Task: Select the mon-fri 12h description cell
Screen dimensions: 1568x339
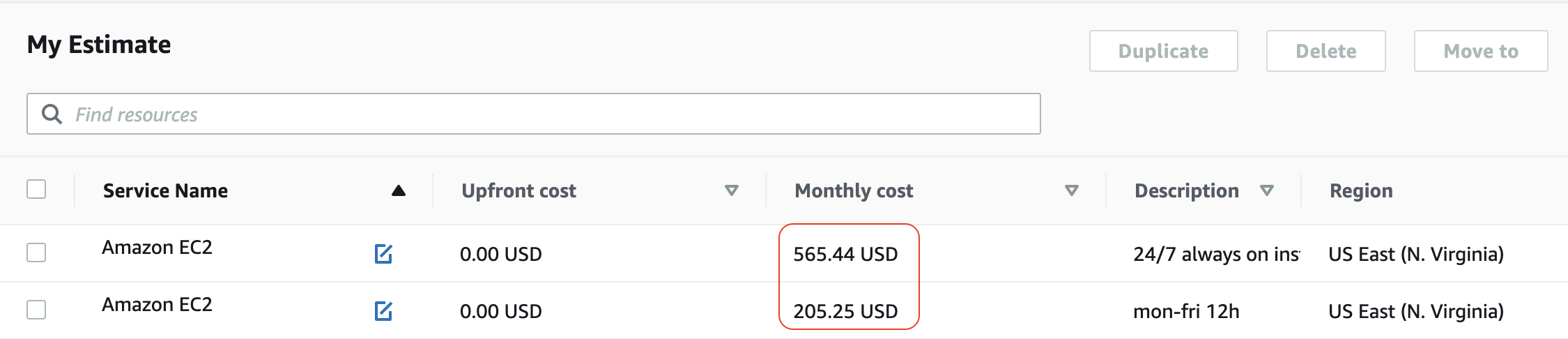Action: (1186, 312)
